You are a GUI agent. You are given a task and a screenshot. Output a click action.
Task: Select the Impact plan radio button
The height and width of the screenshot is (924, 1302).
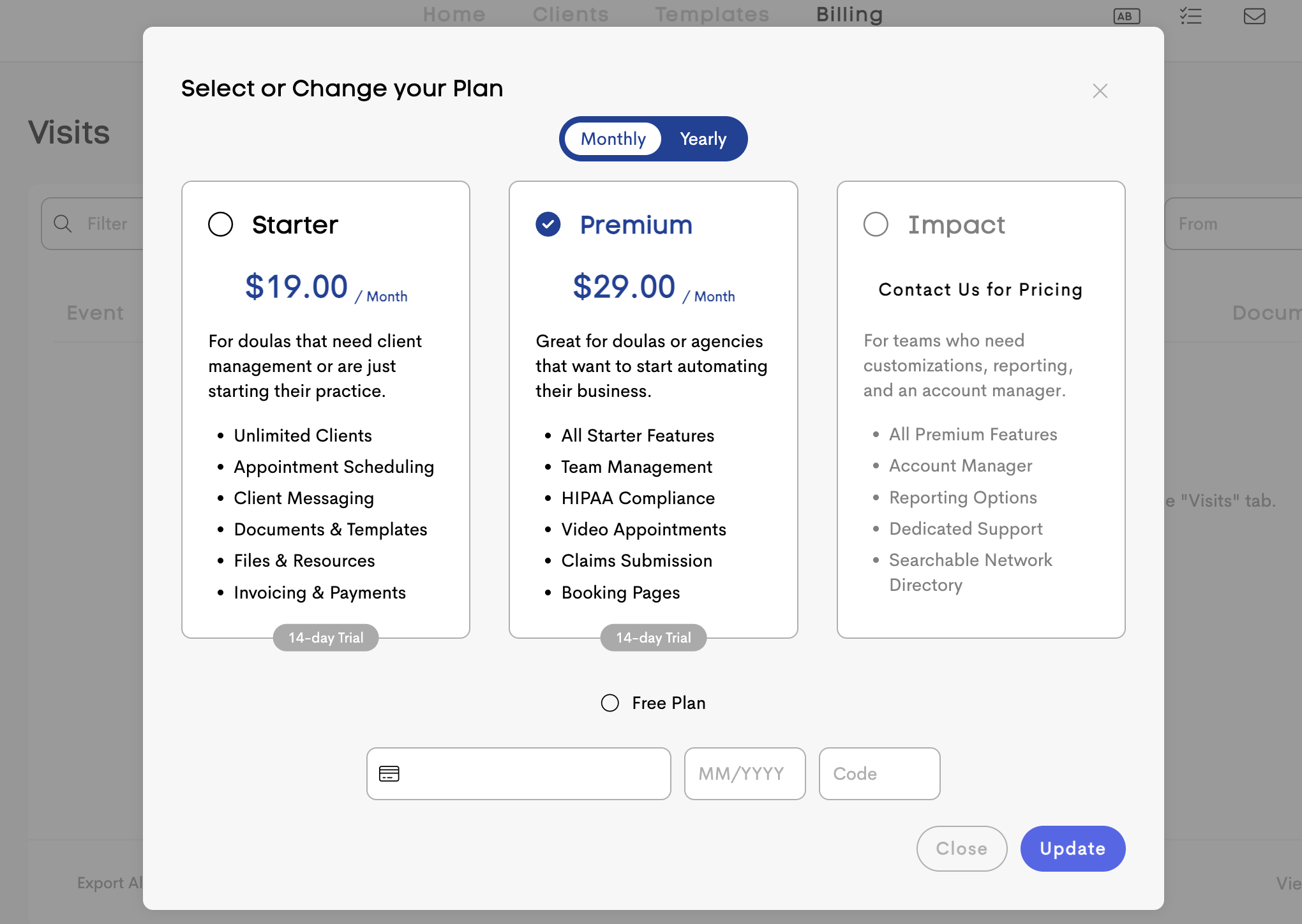pos(876,225)
